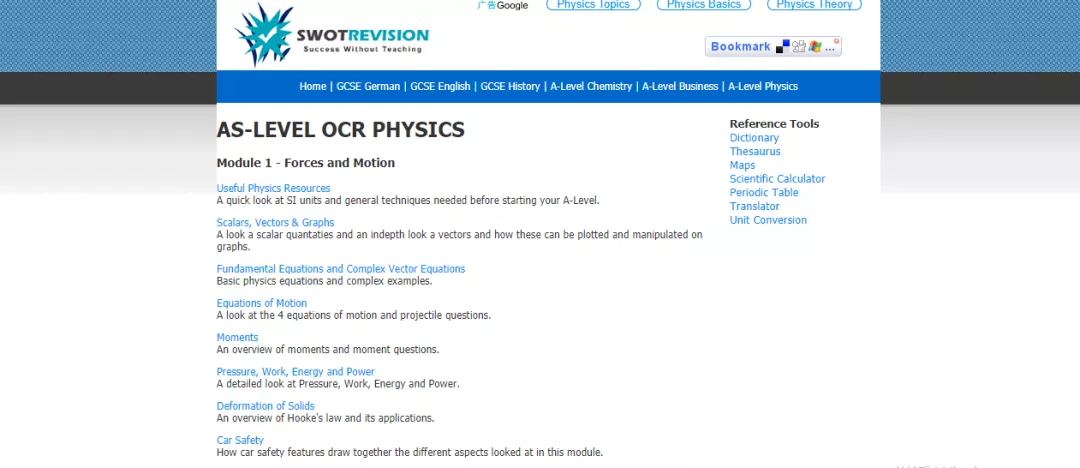
Task: Go to Home in navigation bar
Action: [x=313, y=86]
